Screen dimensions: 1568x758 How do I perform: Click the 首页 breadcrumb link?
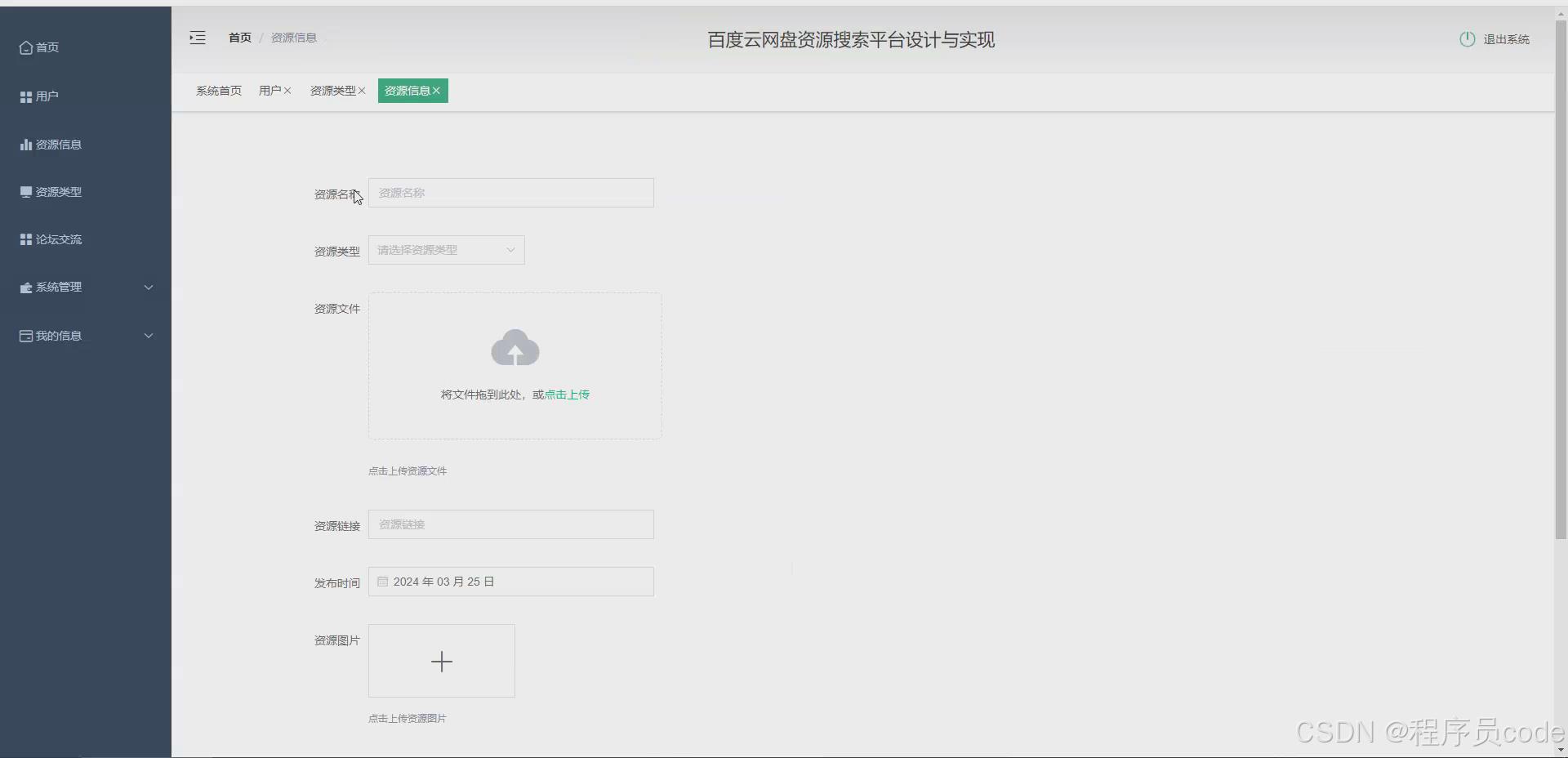pos(240,38)
